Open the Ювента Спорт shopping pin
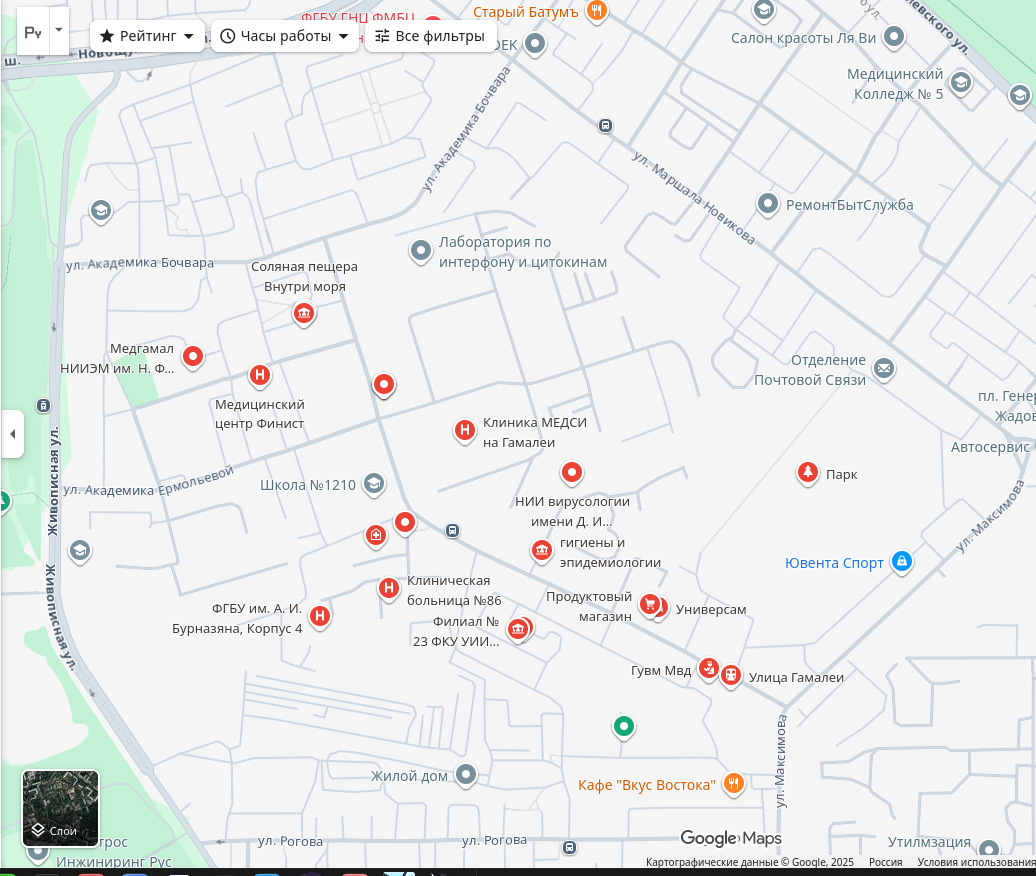1036x876 pixels. coord(902,562)
